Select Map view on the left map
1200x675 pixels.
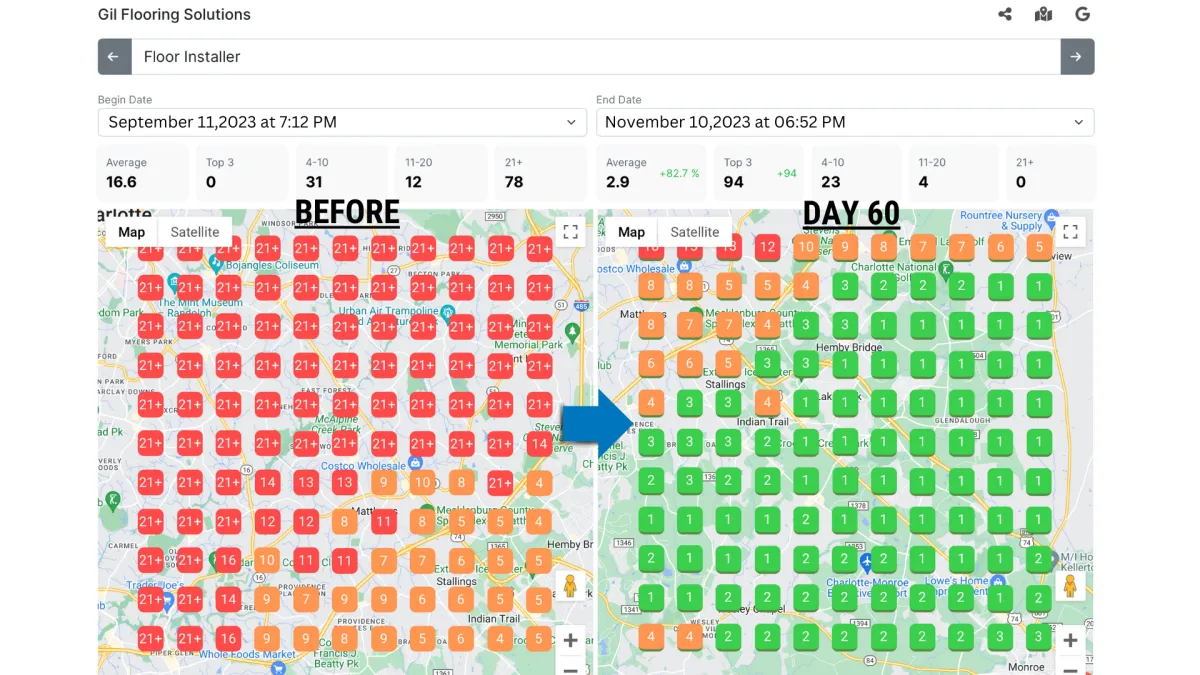coord(132,232)
